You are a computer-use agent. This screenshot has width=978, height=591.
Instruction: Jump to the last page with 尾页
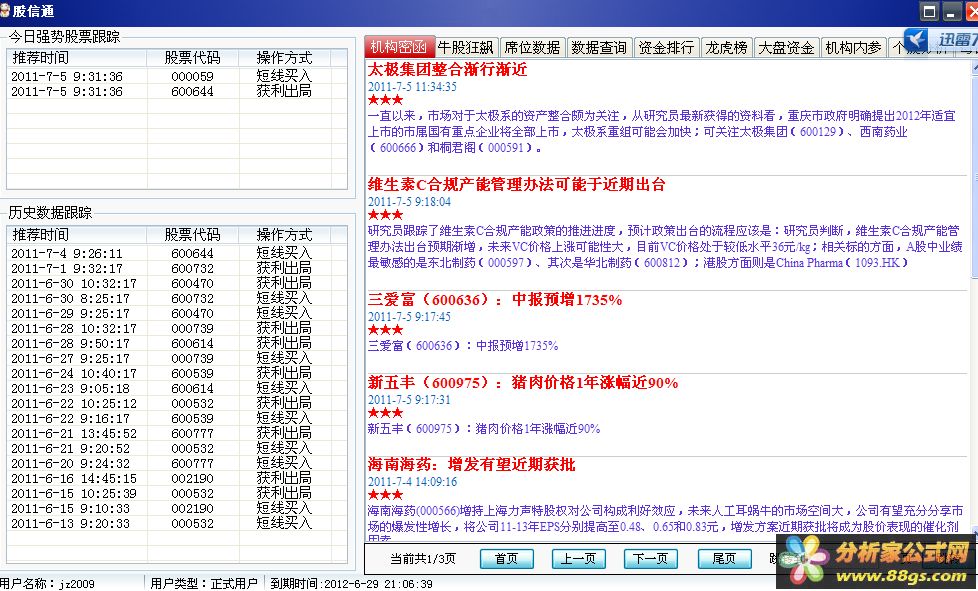click(724, 559)
